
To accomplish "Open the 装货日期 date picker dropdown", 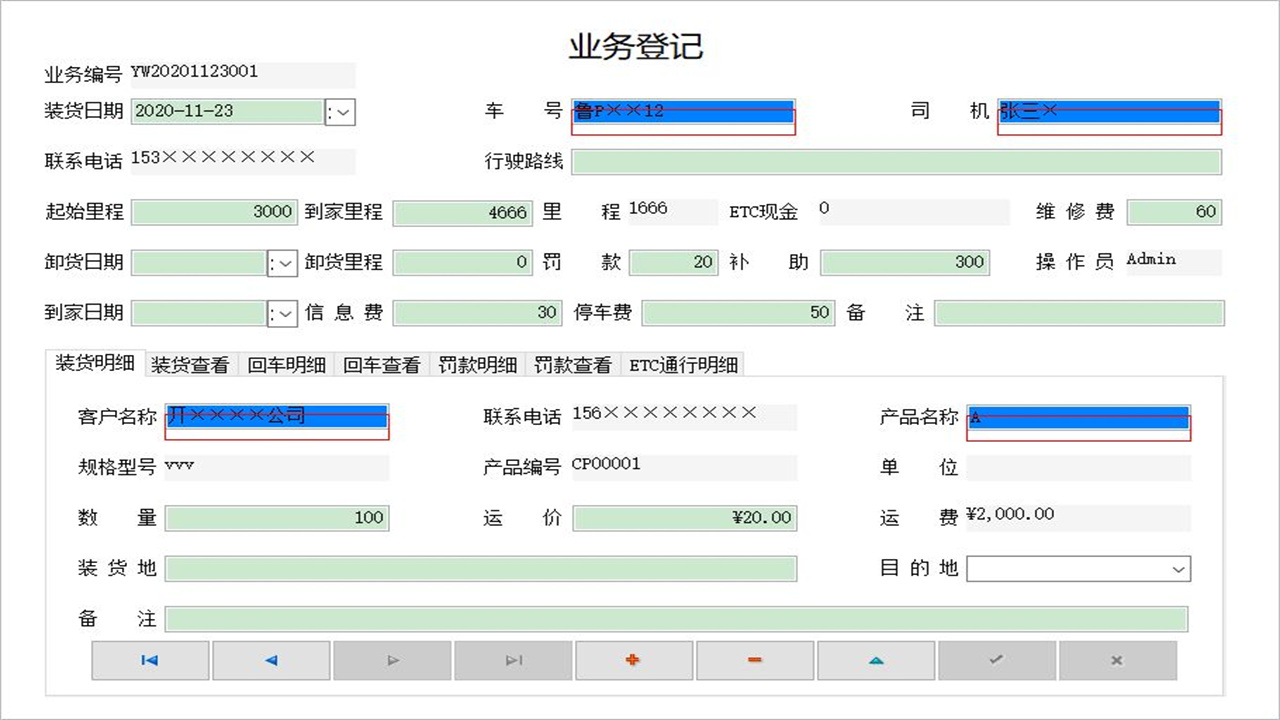I will click(340, 112).
